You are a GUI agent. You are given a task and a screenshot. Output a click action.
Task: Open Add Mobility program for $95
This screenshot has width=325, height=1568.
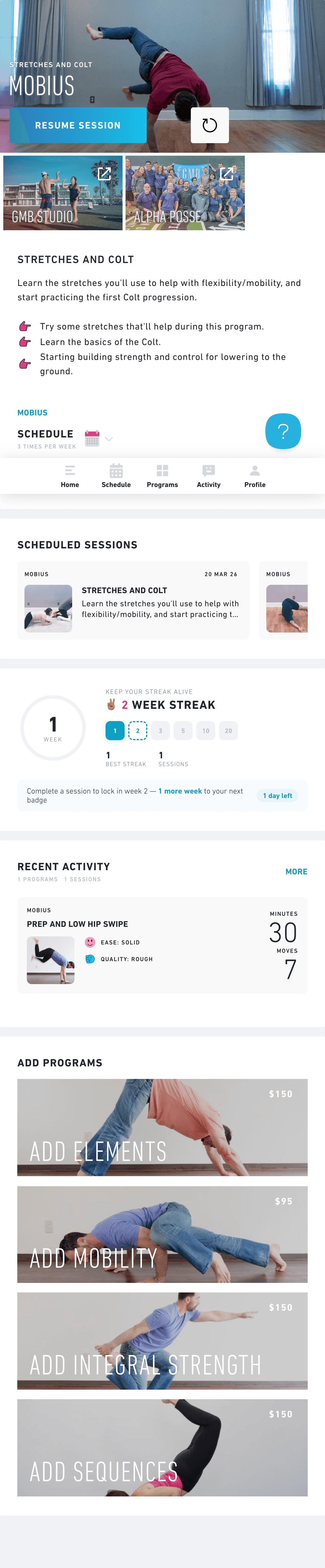[x=162, y=1234]
